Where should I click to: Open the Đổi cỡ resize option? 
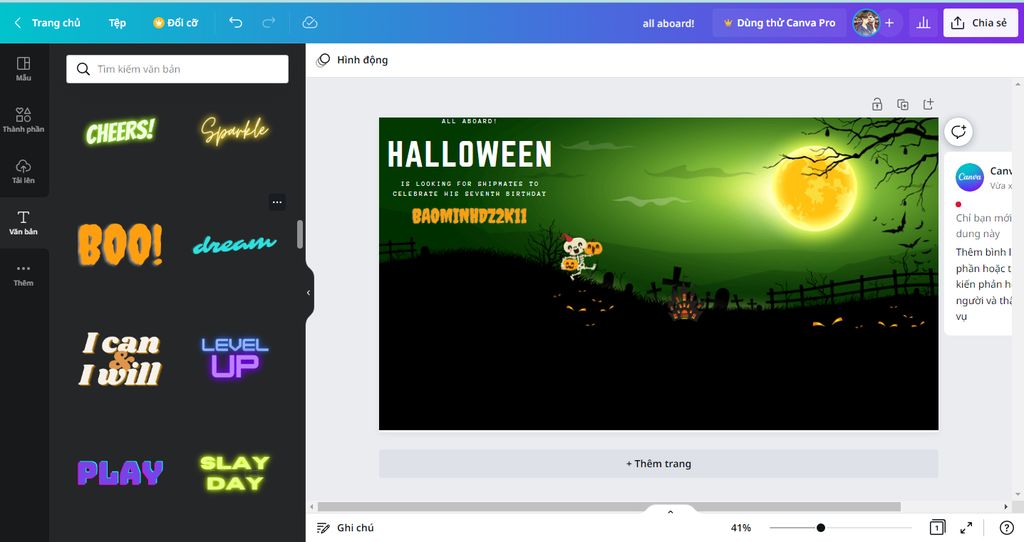(x=175, y=23)
